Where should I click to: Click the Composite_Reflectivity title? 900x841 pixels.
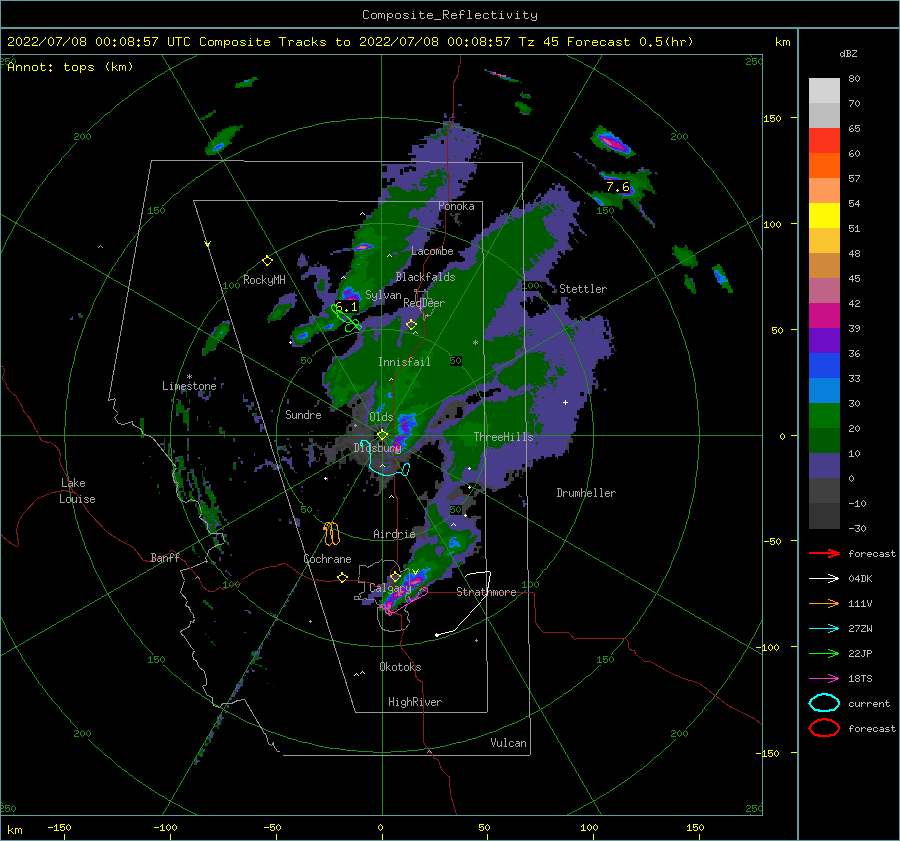tap(450, 15)
